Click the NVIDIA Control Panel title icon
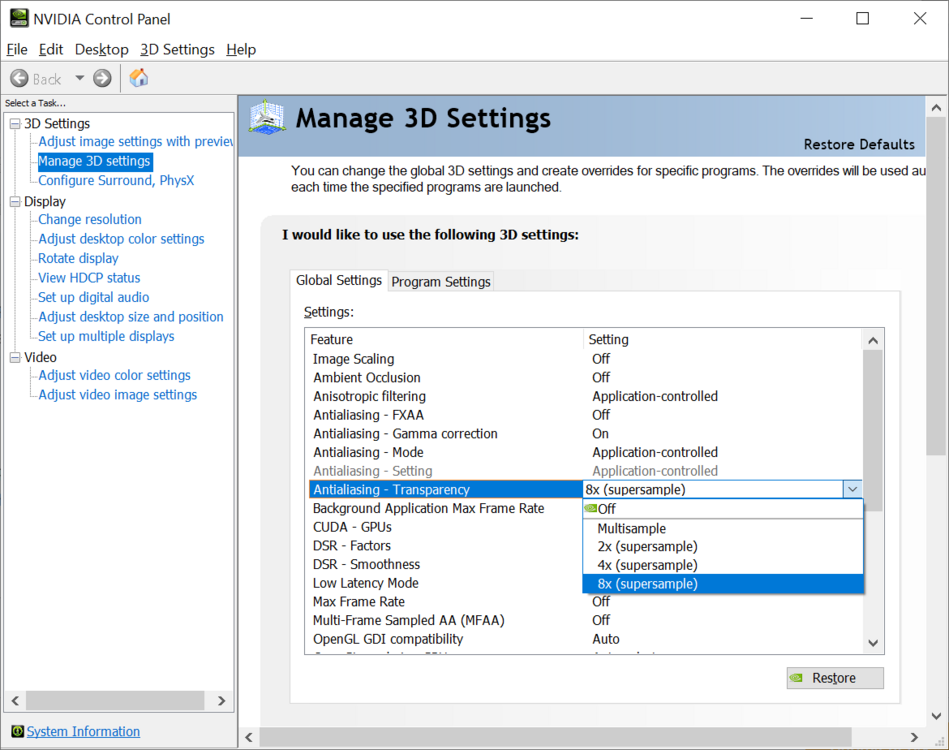The image size is (949, 750). 19,19
